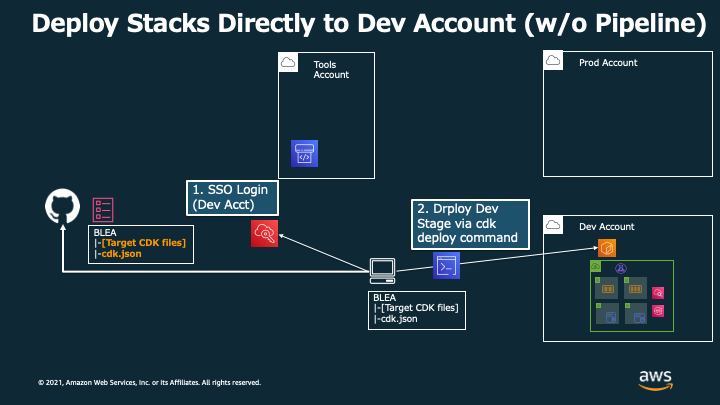Click the upper pink cloud-magnifier monitoring icon
This screenshot has height=405, width=720.
[x=658, y=293]
